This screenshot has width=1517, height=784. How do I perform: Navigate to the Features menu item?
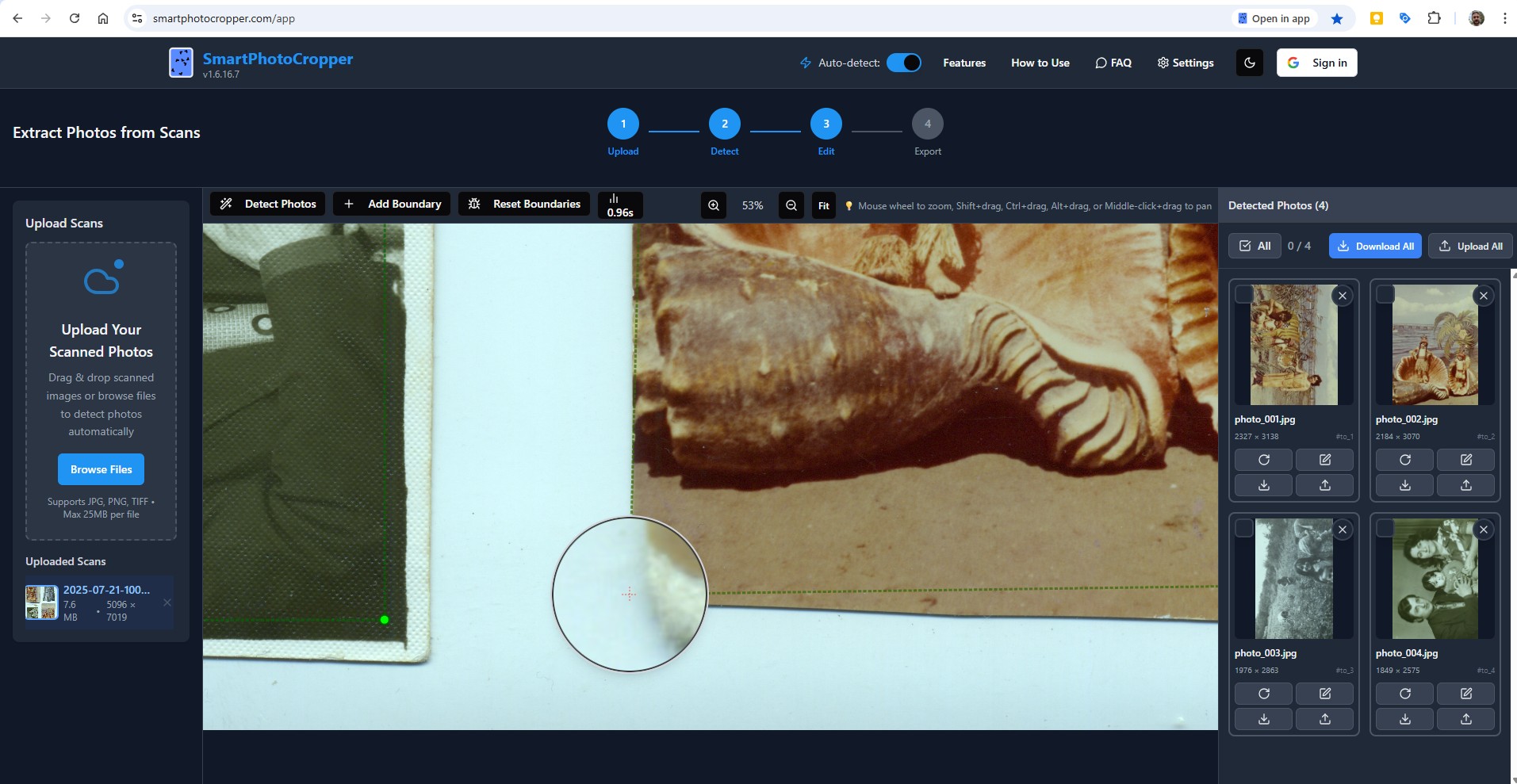point(963,63)
